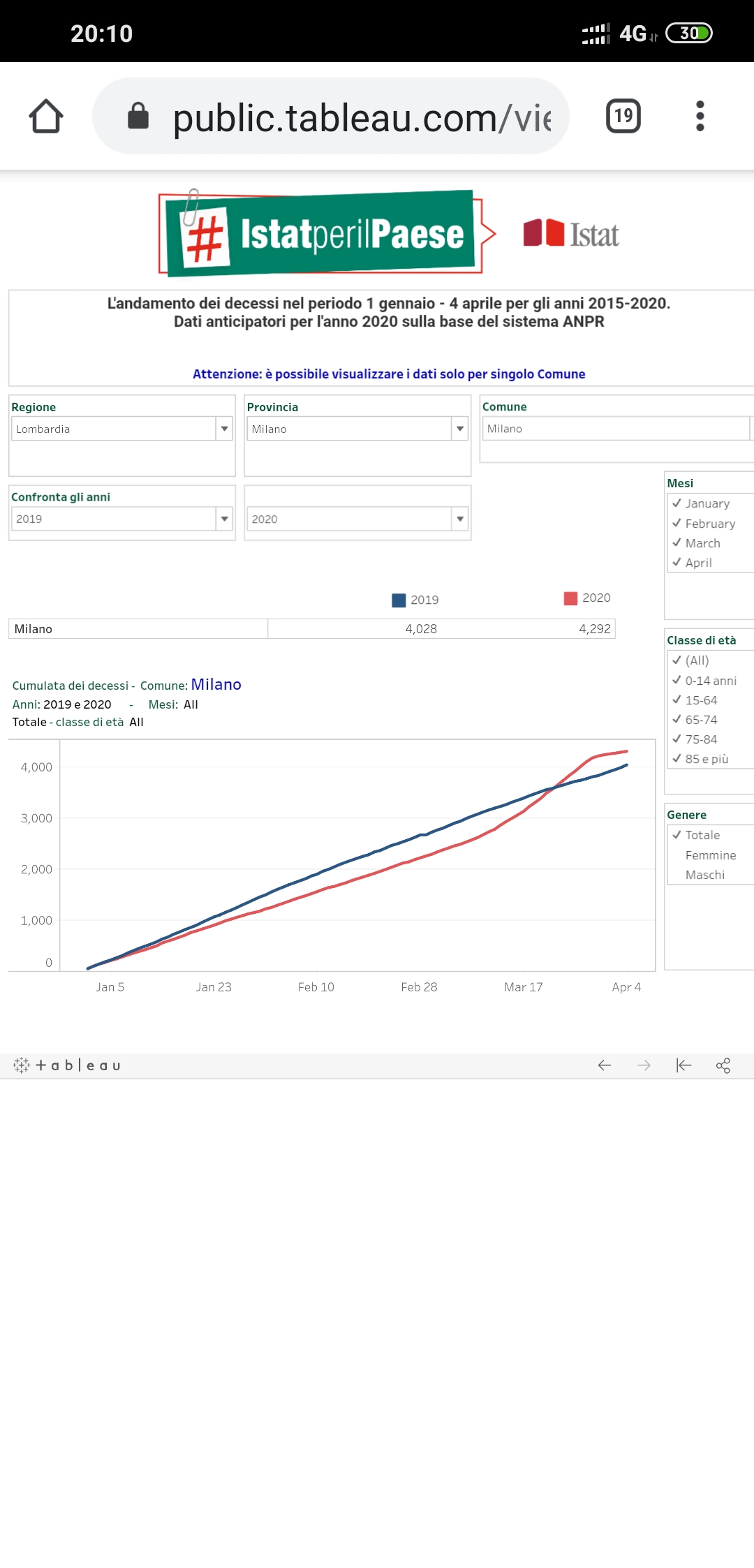Image resolution: width=754 pixels, height=1568 pixels.
Task: Select Femmine in the Genere filter
Action: 710,855
